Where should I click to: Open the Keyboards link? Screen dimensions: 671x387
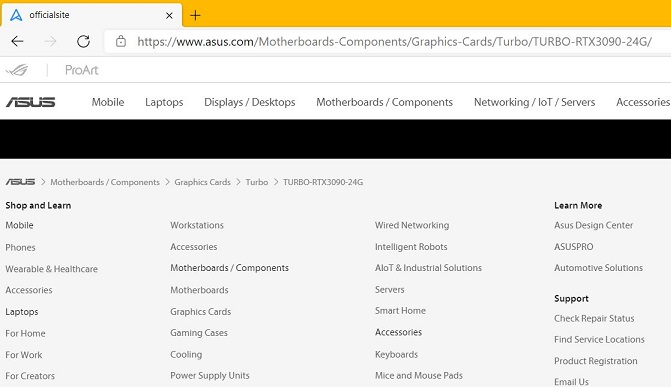tap(396, 354)
